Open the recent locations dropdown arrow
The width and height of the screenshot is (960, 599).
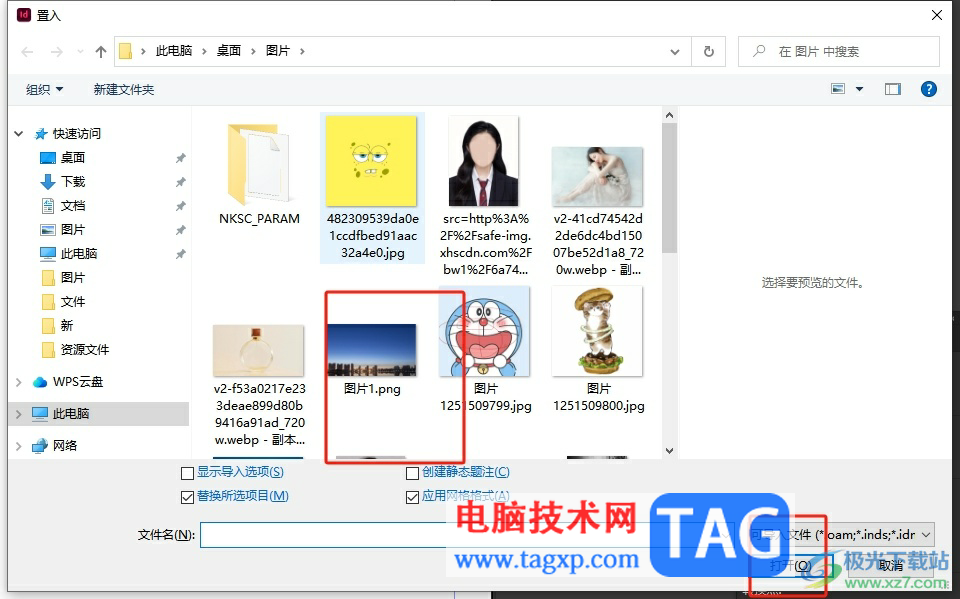(80, 52)
